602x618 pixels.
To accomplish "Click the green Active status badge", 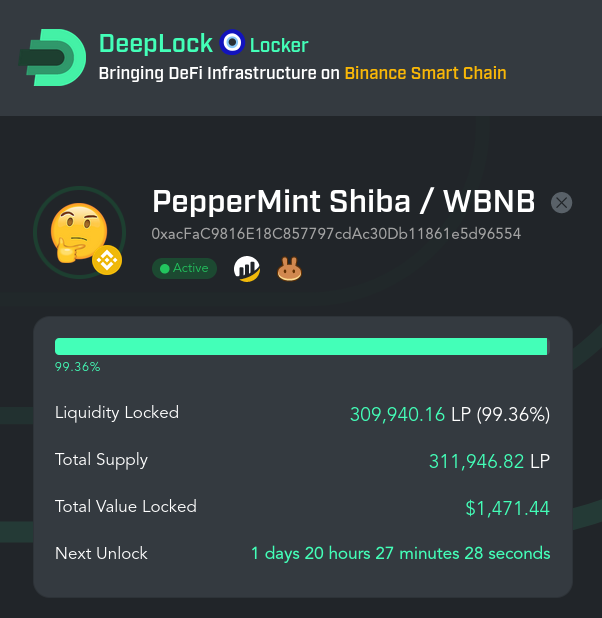I will click(185, 268).
